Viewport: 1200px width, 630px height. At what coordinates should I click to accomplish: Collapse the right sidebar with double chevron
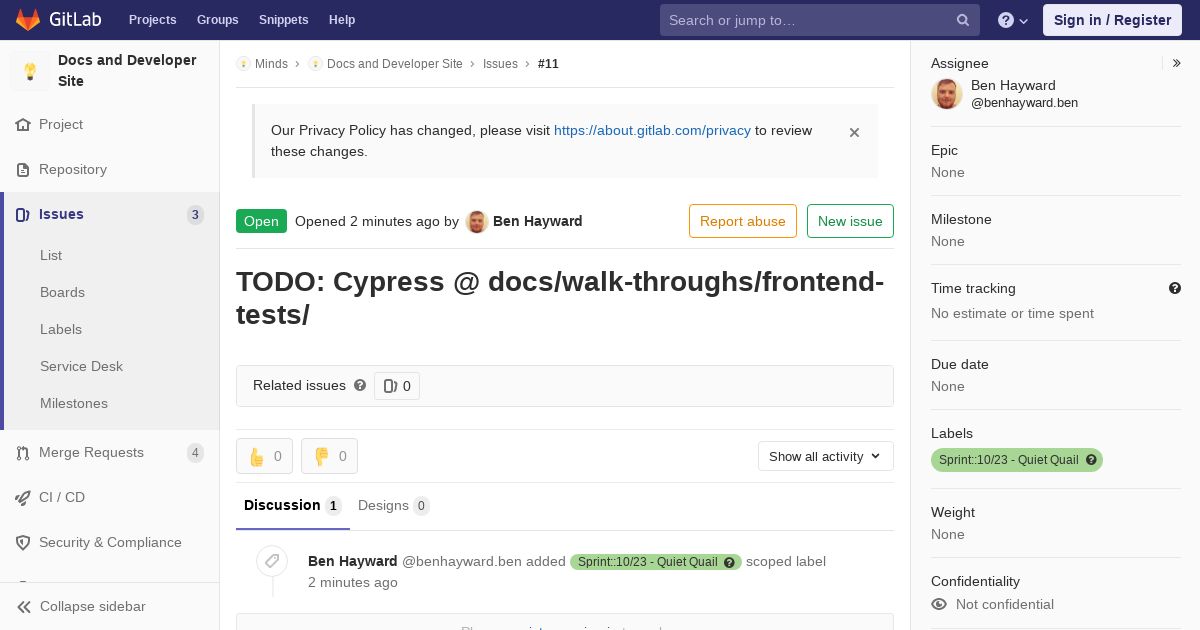pos(1177,63)
